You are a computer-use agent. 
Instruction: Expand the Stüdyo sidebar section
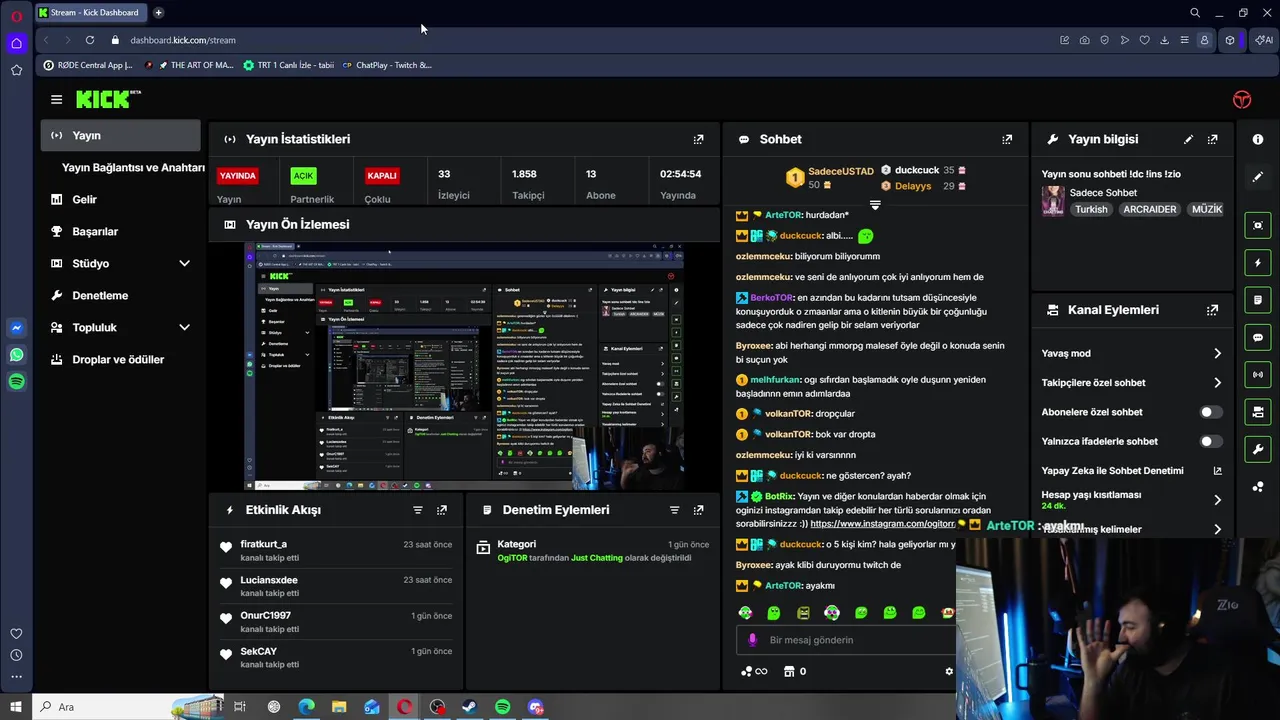pyautogui.click(x=184, y=263)
